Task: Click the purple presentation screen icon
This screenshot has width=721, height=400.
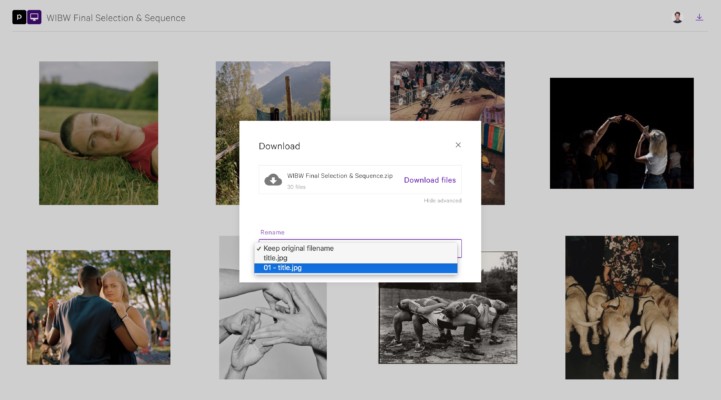Action: point(34,17)
